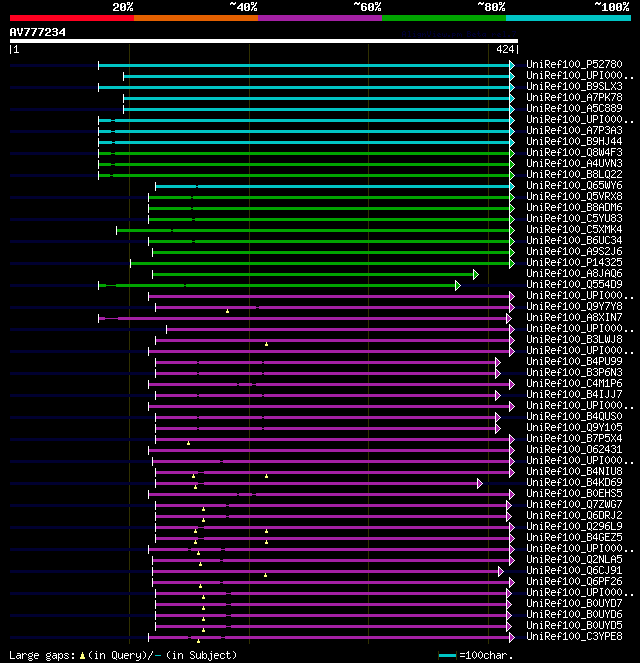This screenshot has height=663, width=640.
Task: Click the cyan ~100% identity legend segment
Action: (x=568, y=18)
